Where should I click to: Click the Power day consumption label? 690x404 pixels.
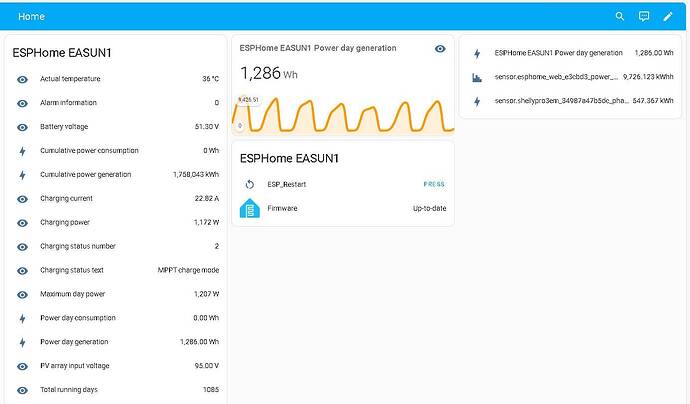78,318
